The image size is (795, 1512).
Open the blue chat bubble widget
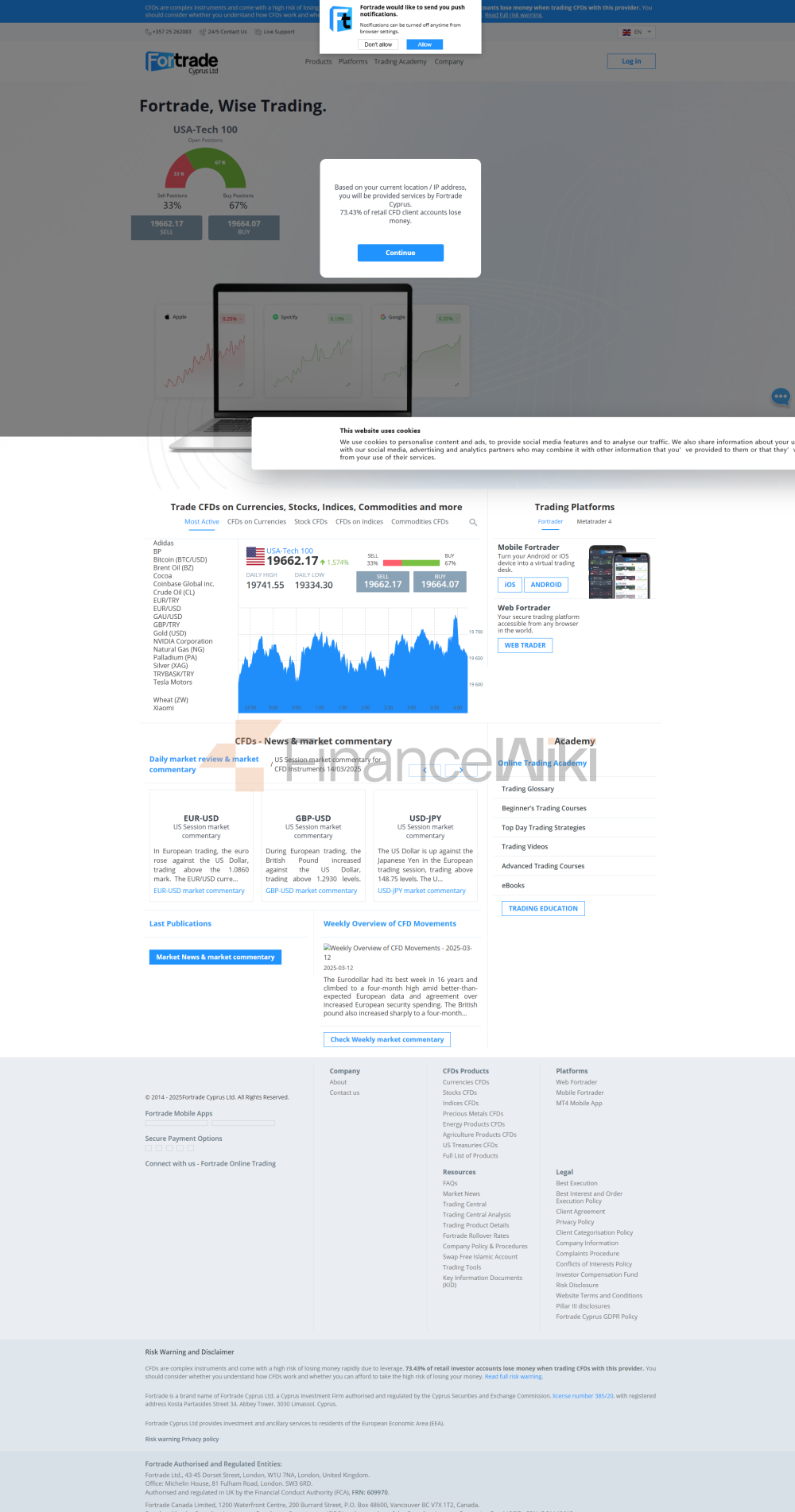click(781, 396)
